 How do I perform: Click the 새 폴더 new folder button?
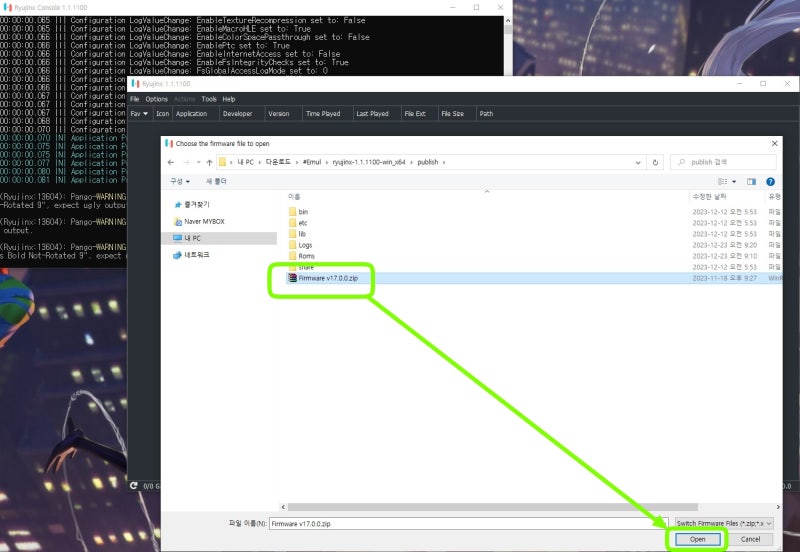216,181
